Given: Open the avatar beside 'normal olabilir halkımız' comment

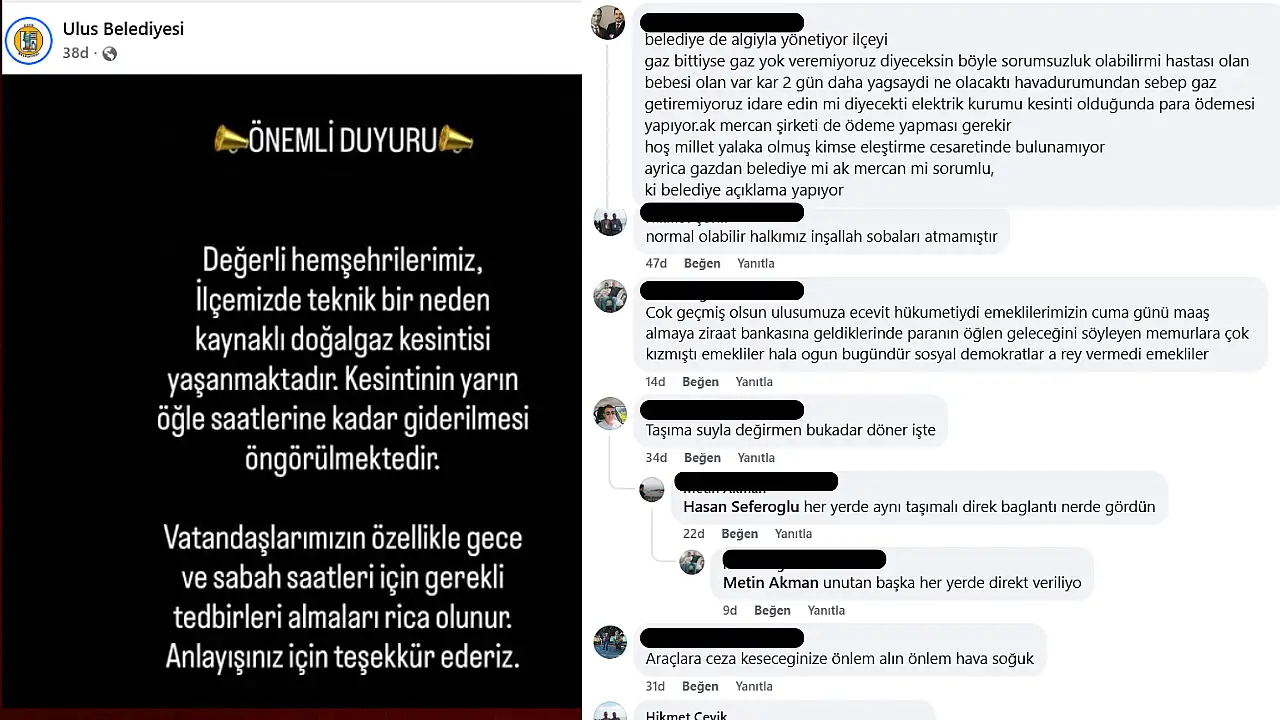Looking at the screenshot, I should [x=609, y=219].
